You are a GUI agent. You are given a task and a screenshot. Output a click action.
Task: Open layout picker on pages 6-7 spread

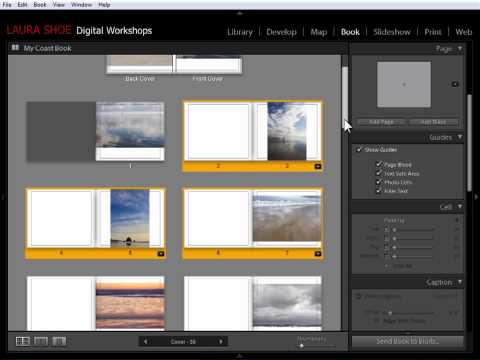click(318, 254)
